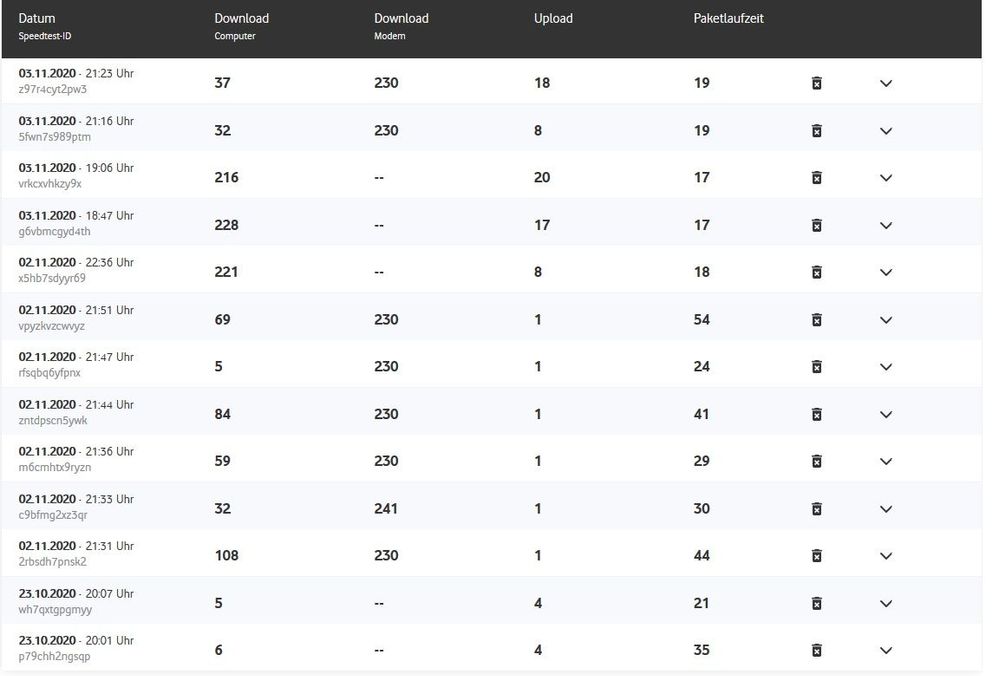The image size is (999, 676).
Task: Trash the 23.10.2020 20:01 Uhr speedtest
Action: click(816, 650)
